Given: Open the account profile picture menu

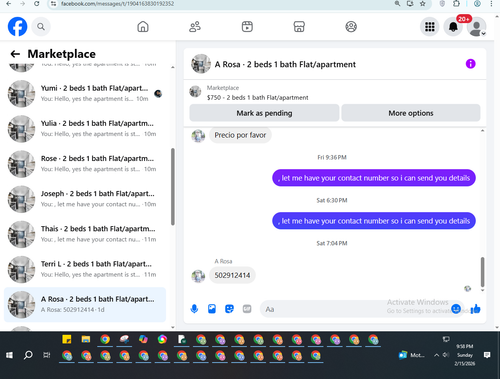Looking at the screenshot, I should (x=476, y=27).
